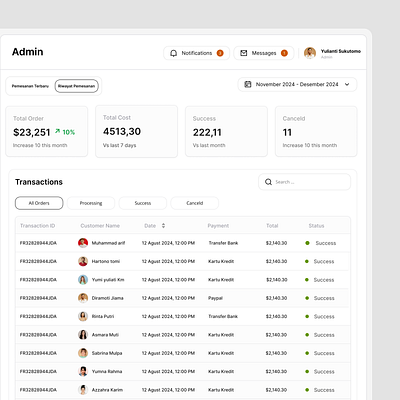
Task: Click Yumna Rahma's avatar
Action: pos(83,371)
